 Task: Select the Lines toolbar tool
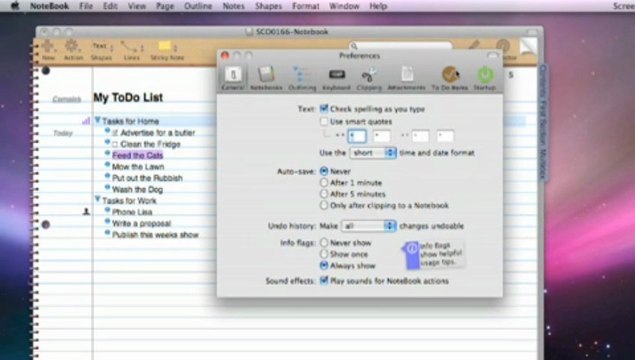pyautogui.click(x=132, y=50)
